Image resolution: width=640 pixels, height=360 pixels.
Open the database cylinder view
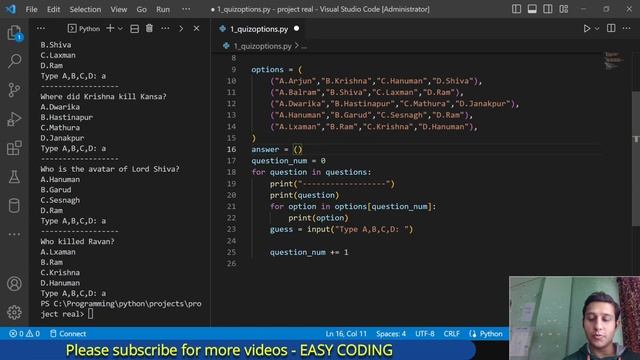click(x=14, y=205)
